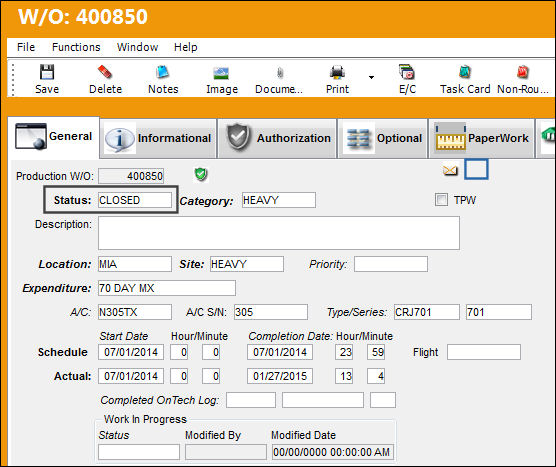Screen dimensions: 556x467
Task: Click the Modified Date field
Action: pos(333,452)
